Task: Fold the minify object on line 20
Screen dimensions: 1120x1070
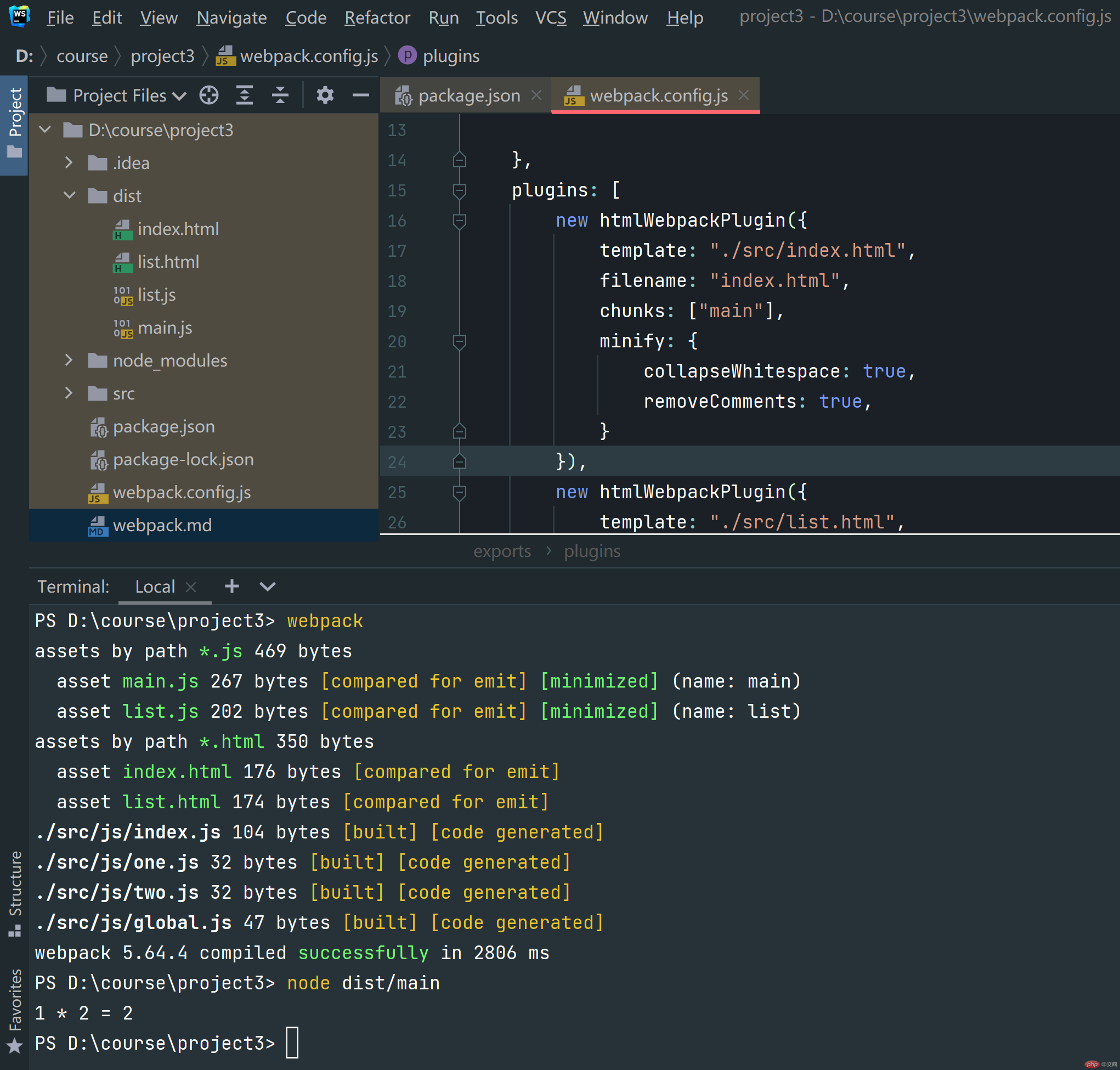Action: pyautogui.click(x=460, y=342)
